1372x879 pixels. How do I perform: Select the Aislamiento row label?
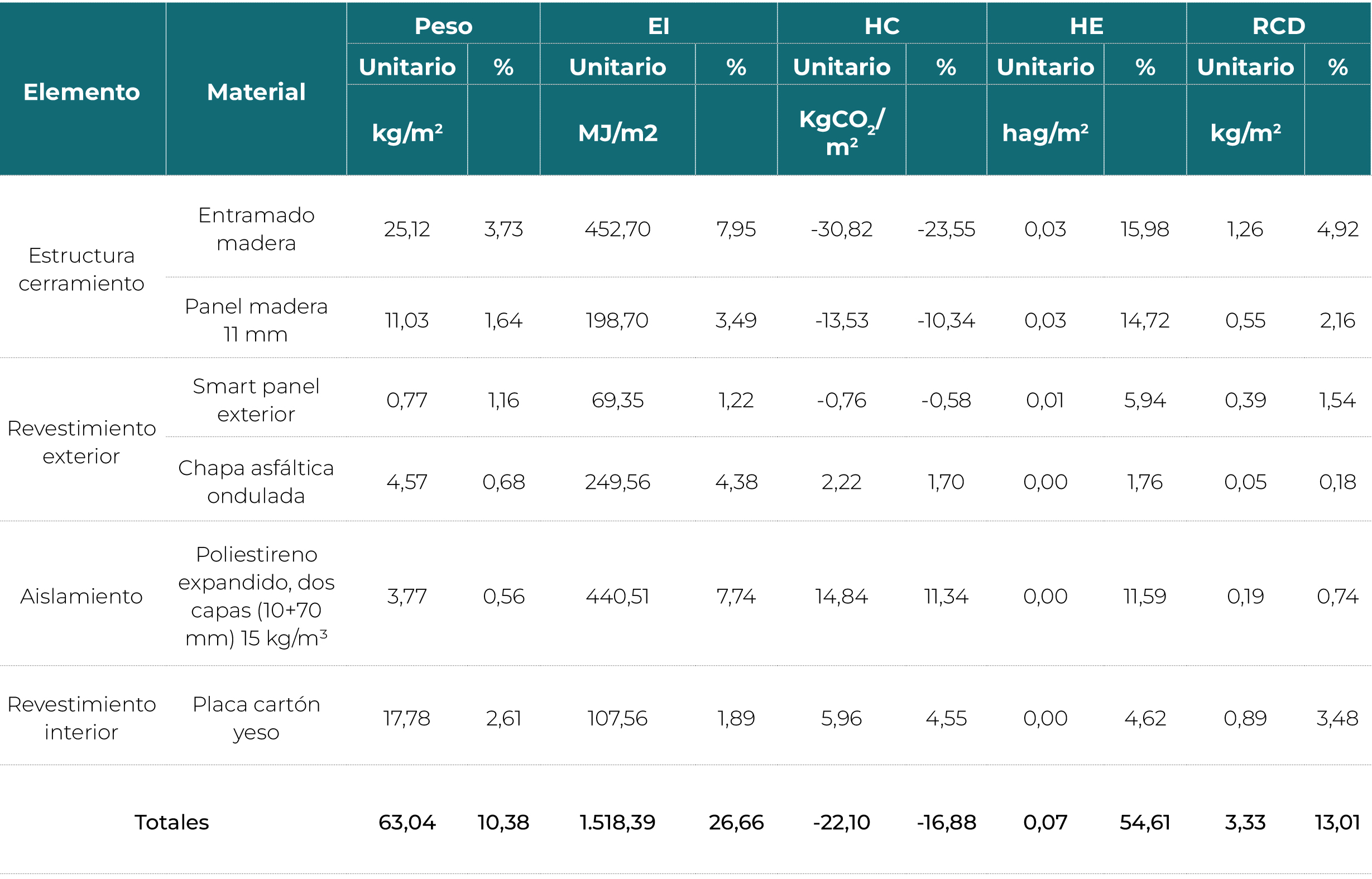(x=81, y=596)
